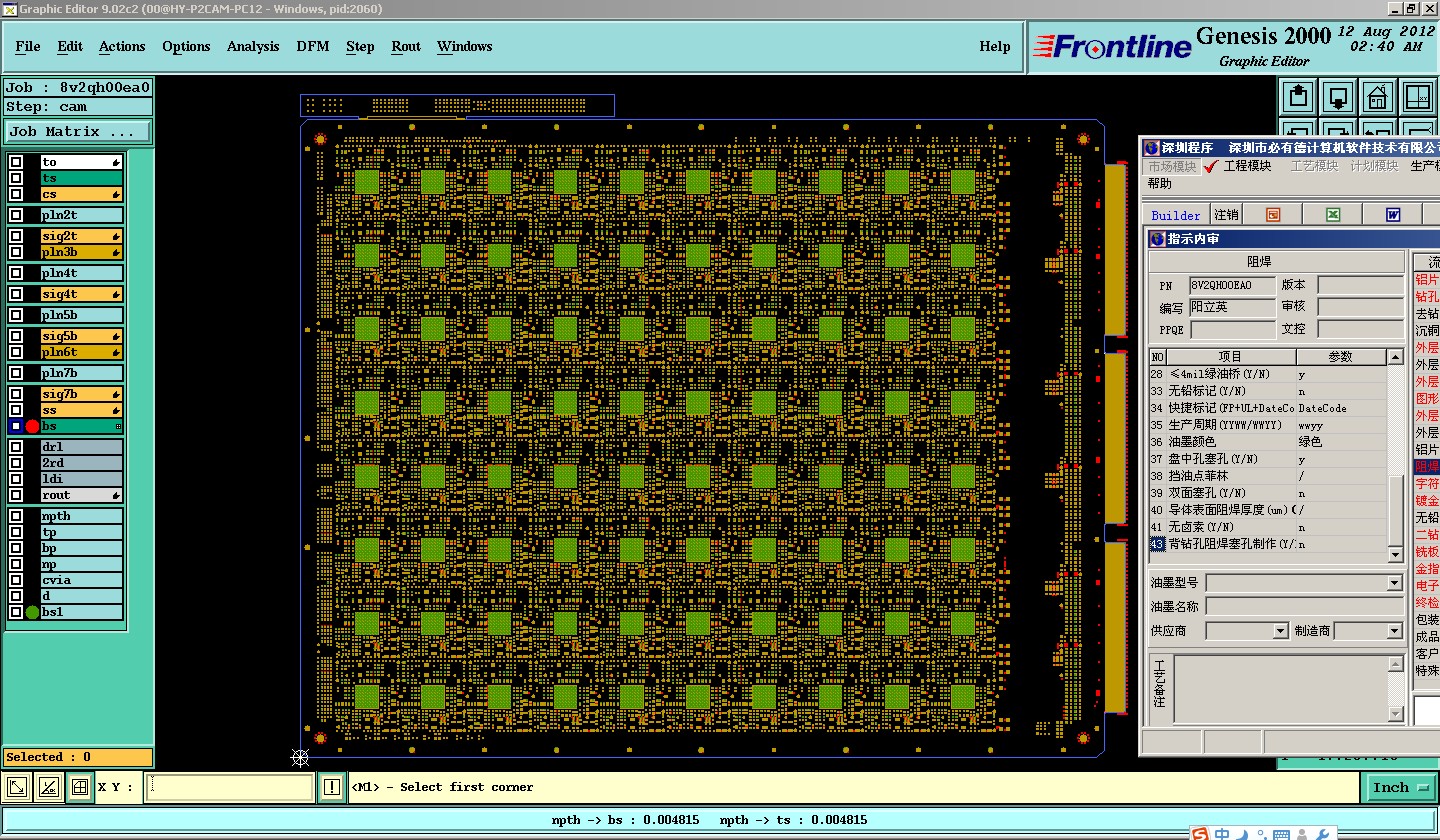Open the 制造商 dropdown

pos(1395,631)
